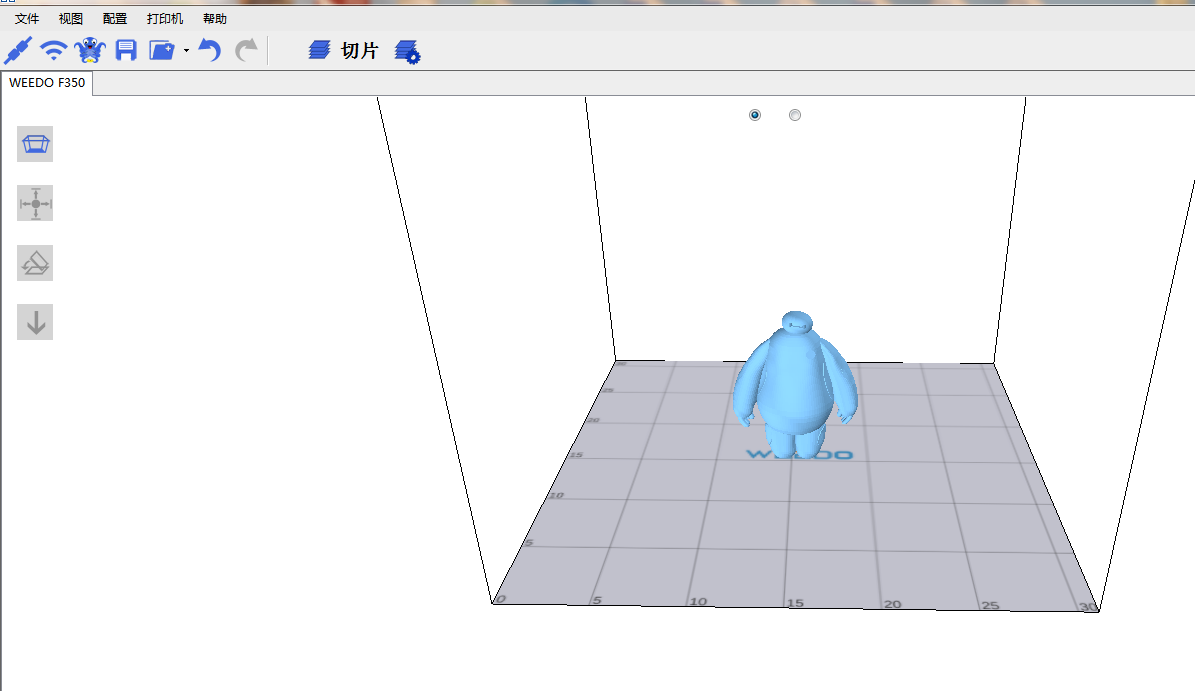Open the 文件 menu
Viewport: 1195px width, 691px height.
pyautogui.click(x=27, y=19)
